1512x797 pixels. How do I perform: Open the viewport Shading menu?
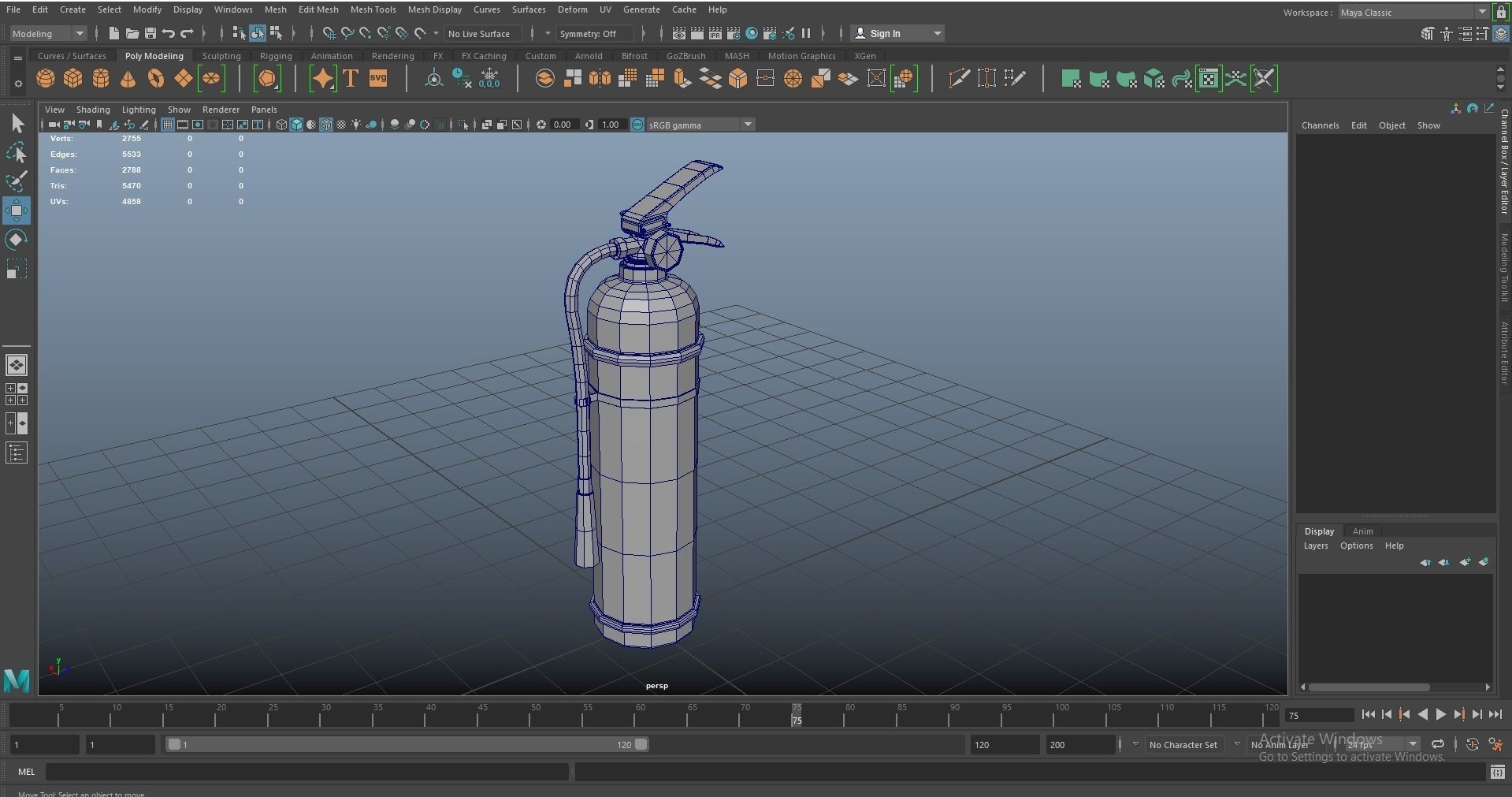coord(93,110)
